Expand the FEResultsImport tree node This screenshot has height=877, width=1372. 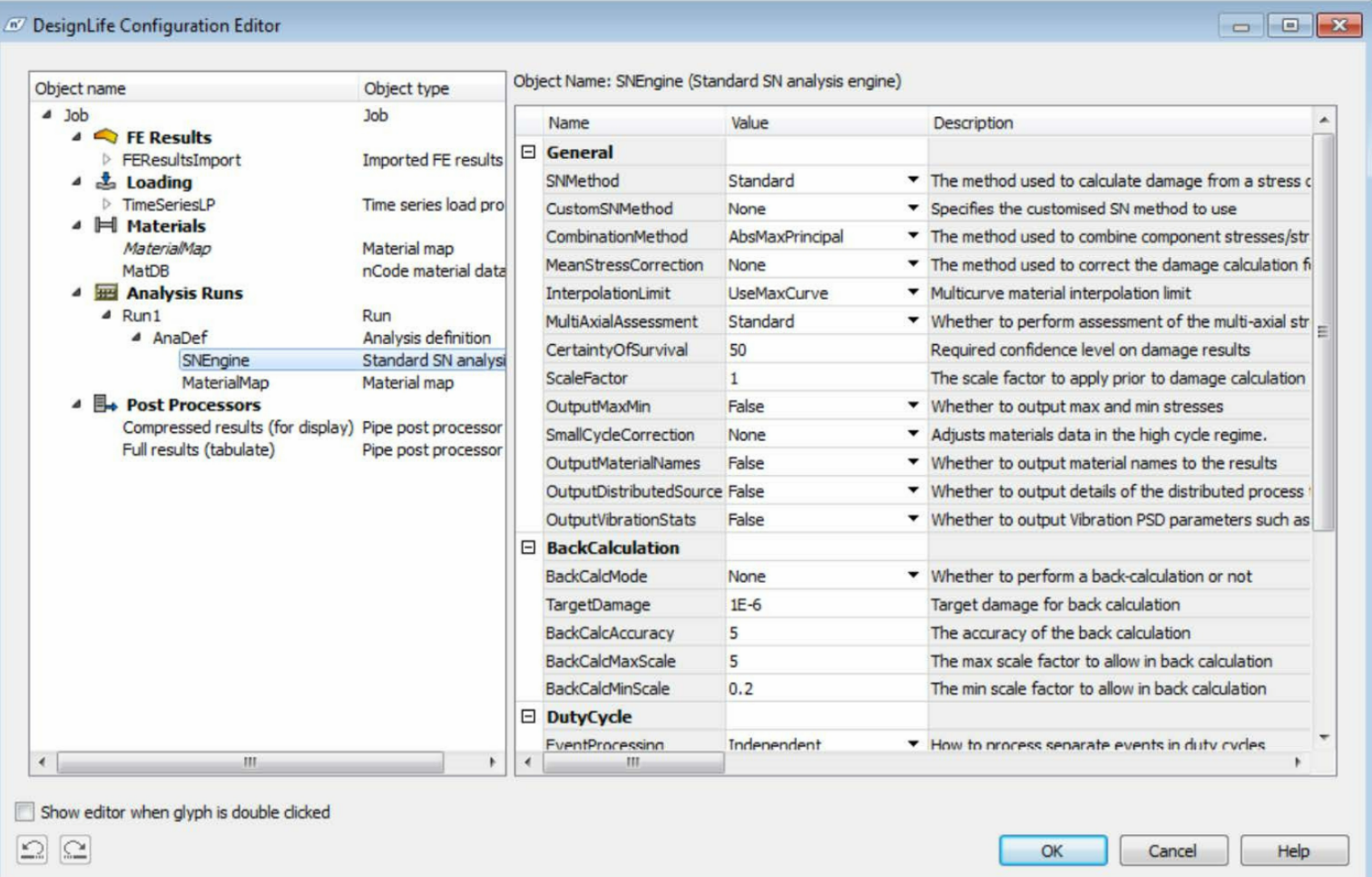point(107,160)
